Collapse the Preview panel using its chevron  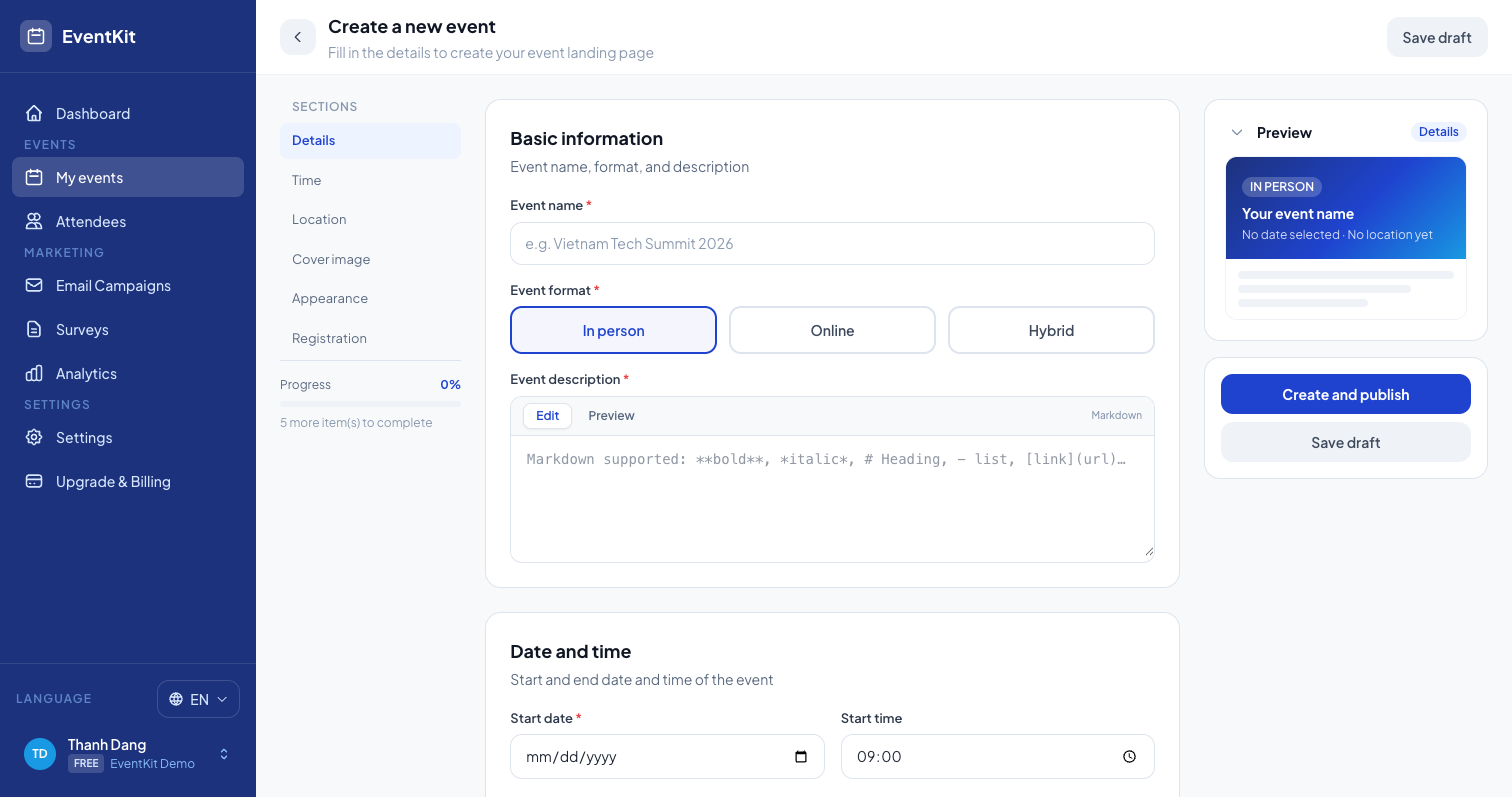[x=1237, y=132]
